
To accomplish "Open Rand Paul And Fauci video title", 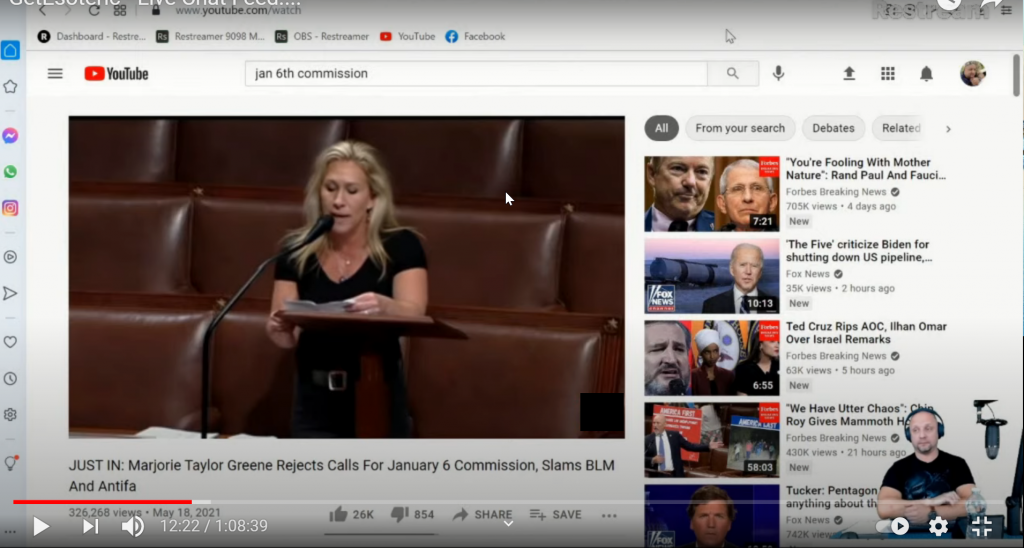I will (866, 169).
